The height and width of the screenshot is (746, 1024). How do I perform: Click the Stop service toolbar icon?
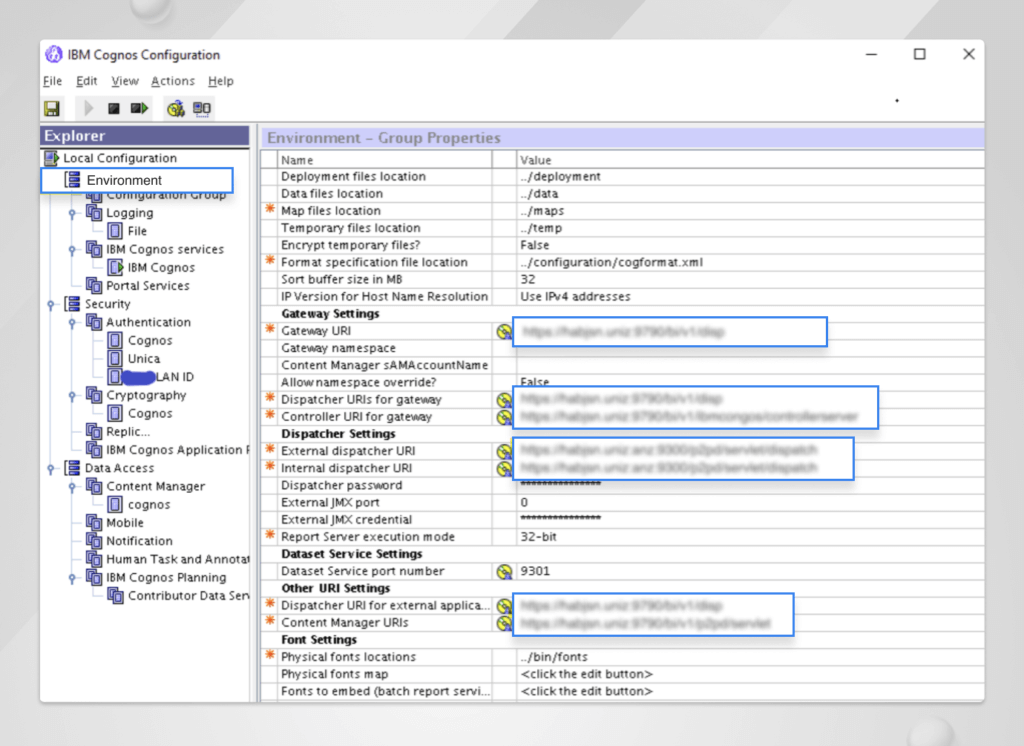[x=113, y=108]
